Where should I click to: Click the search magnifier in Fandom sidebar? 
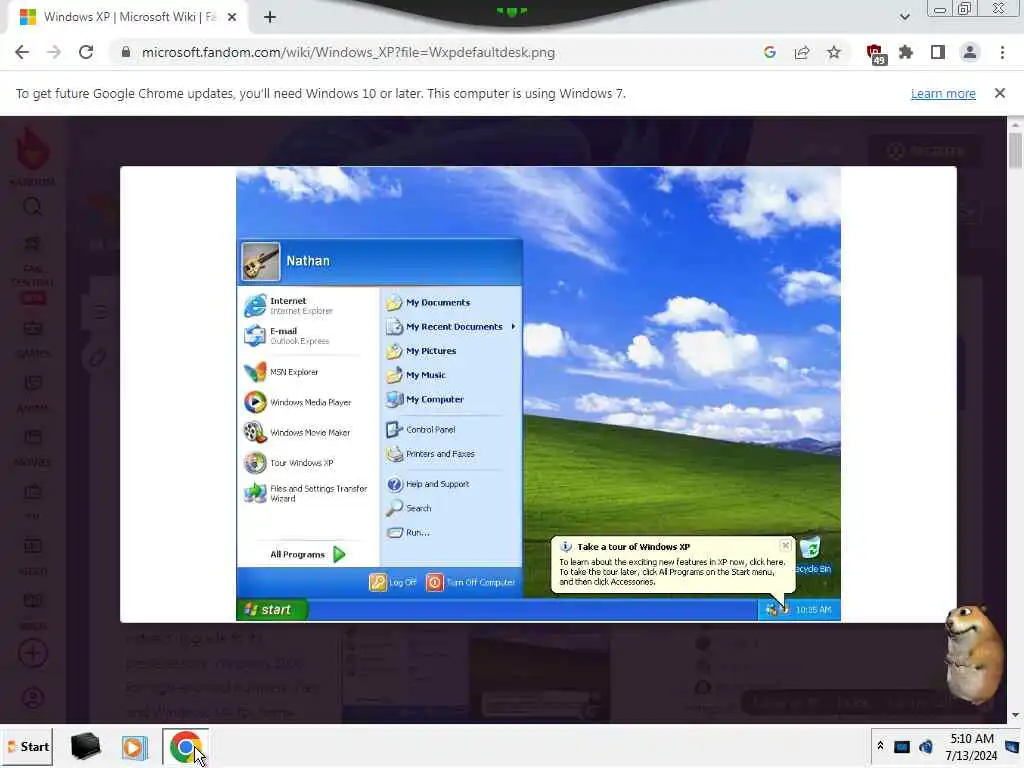click(33, 208)
